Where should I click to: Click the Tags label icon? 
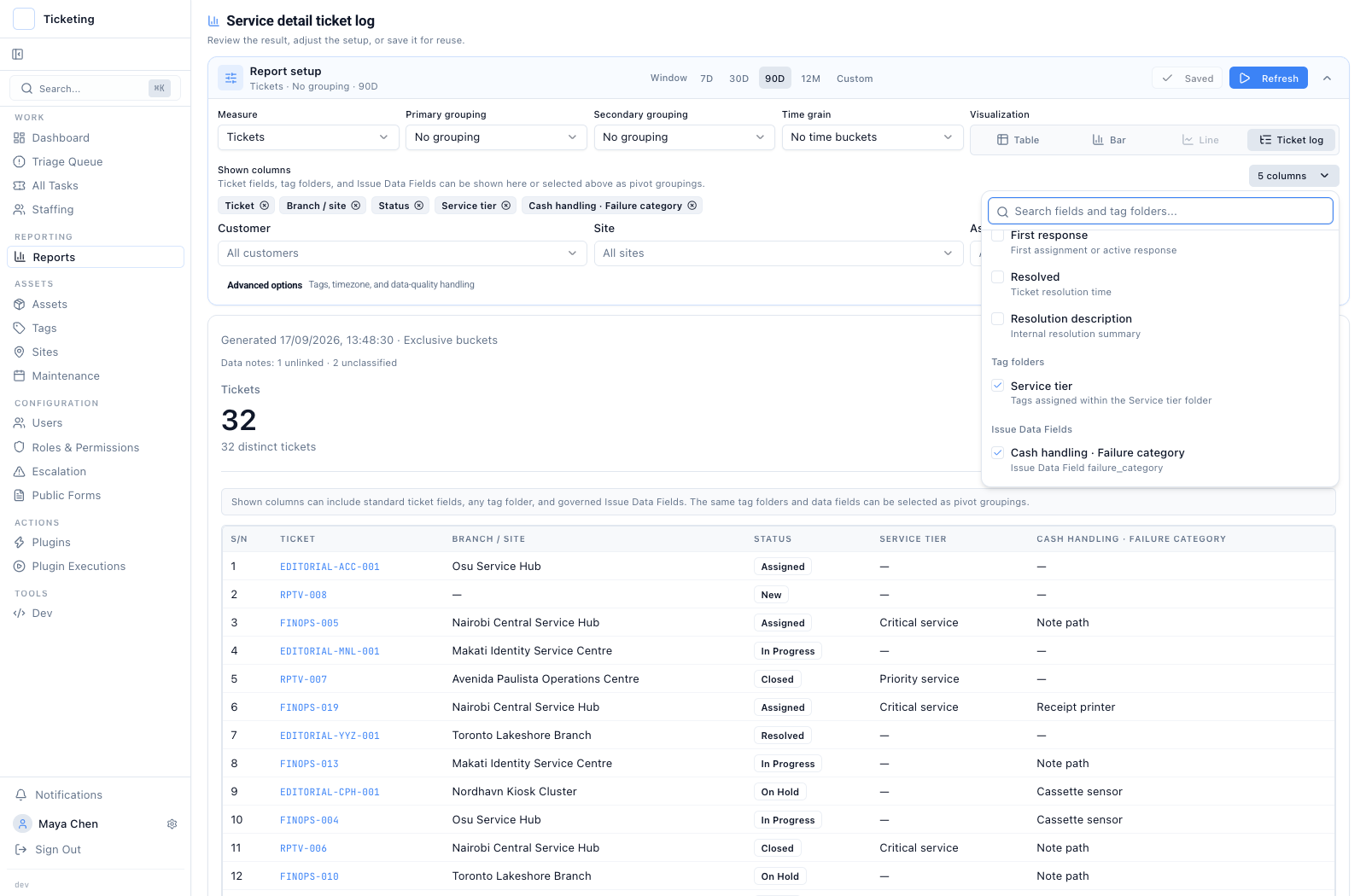[x=20, y=329]
